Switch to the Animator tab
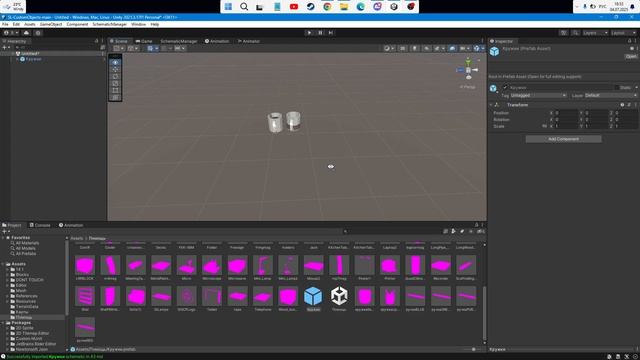The height and width of the screenshot is (360, 640). (x=249, y=41)
